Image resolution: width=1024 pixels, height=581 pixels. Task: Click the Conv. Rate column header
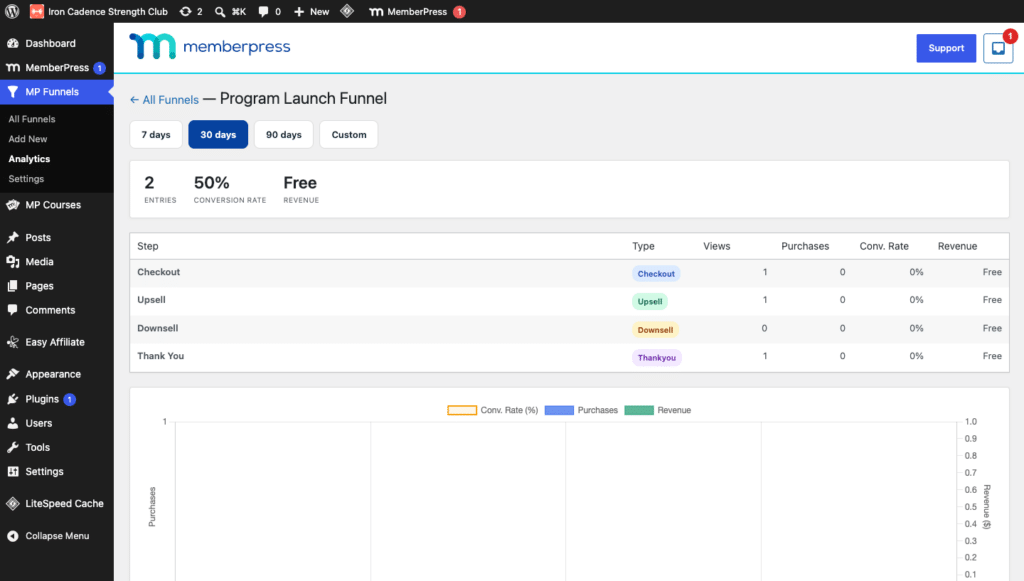pos(884,246)
